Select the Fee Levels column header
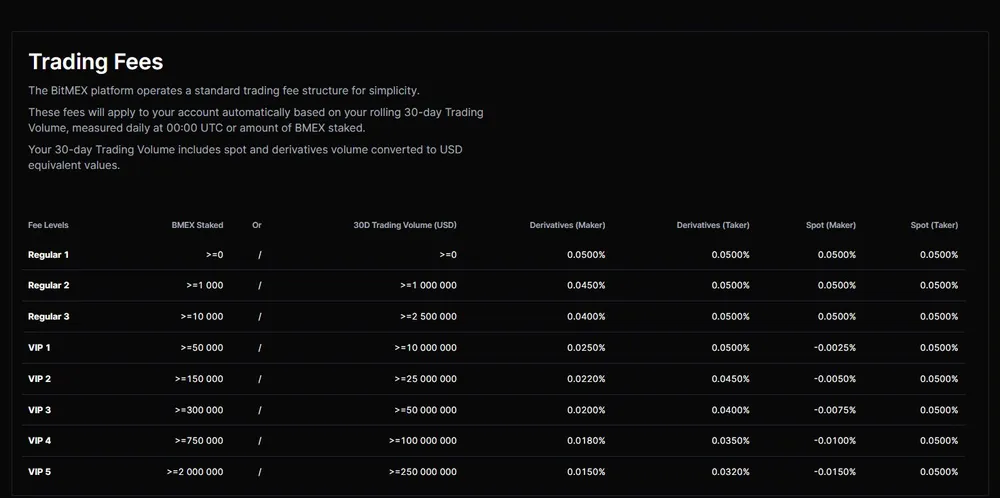Screen dimensions: 1000x498 (48, 225)
